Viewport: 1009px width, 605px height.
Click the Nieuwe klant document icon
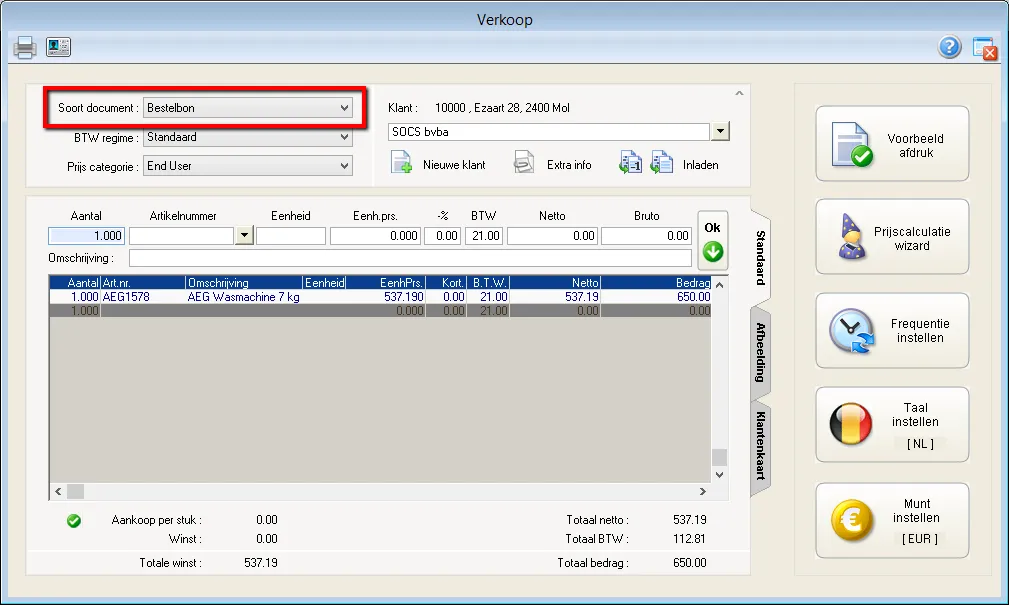point(402,164)
